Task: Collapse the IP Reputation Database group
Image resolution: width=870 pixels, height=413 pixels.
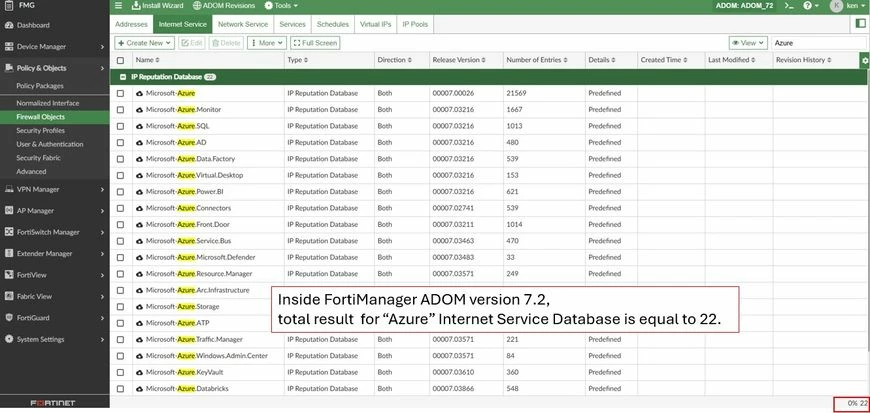Action: [x=123, y=77]
